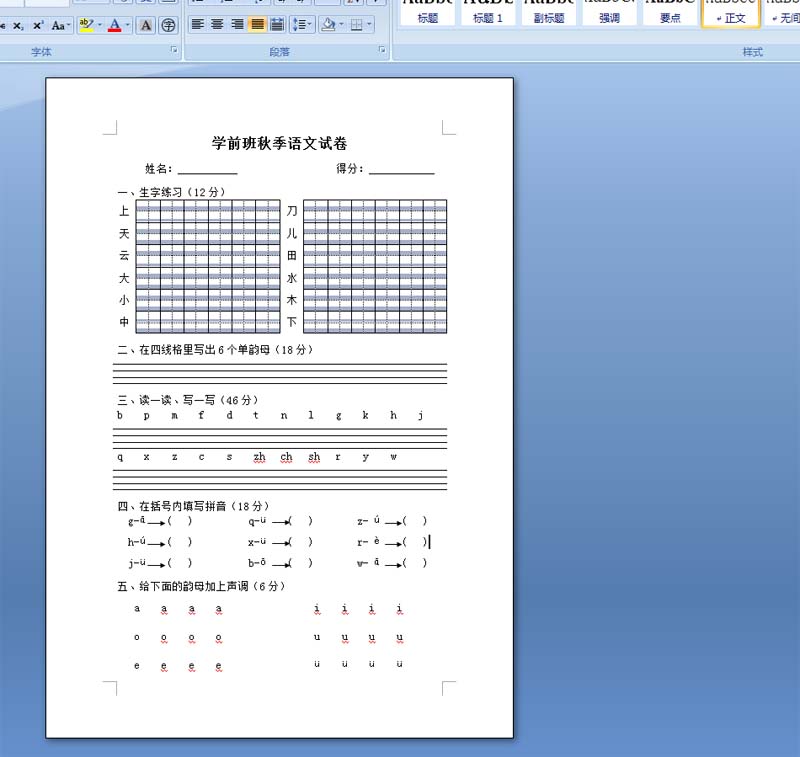Click the paragraph shading paint bucket
Viewport: 800px width, 757px height.
(x=329, y=24)
